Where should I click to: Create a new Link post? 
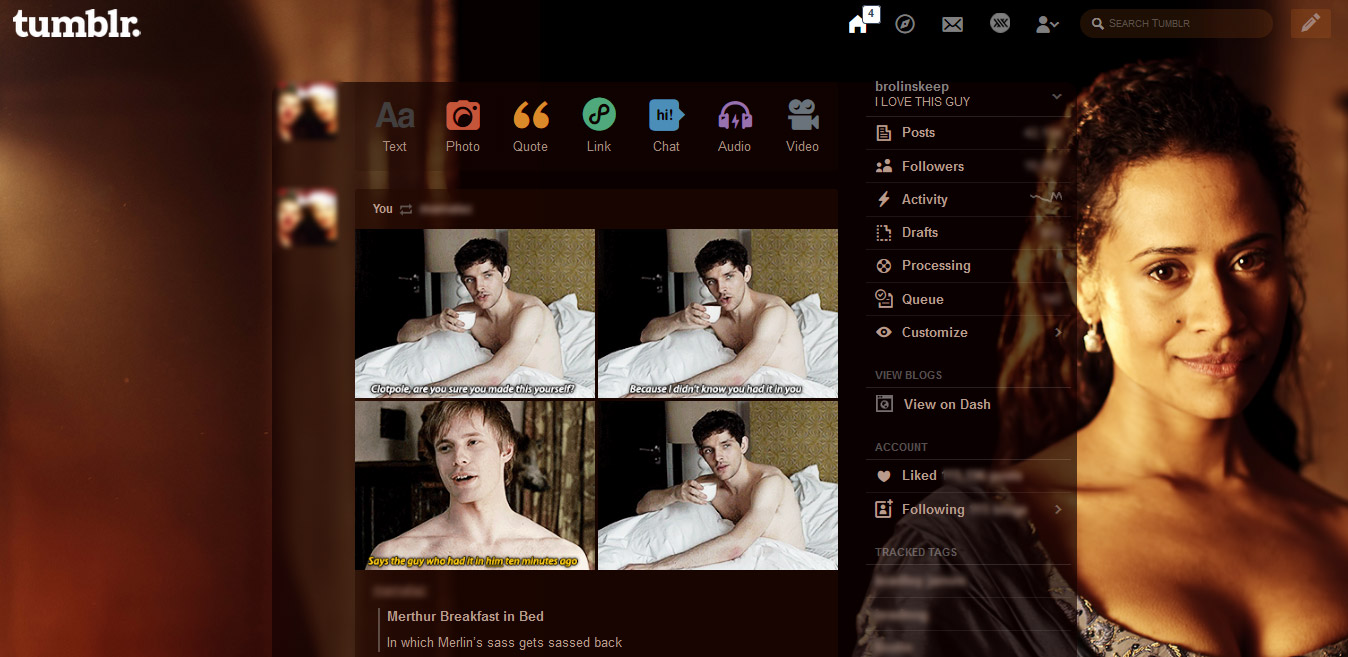click(x=598, y=126)
